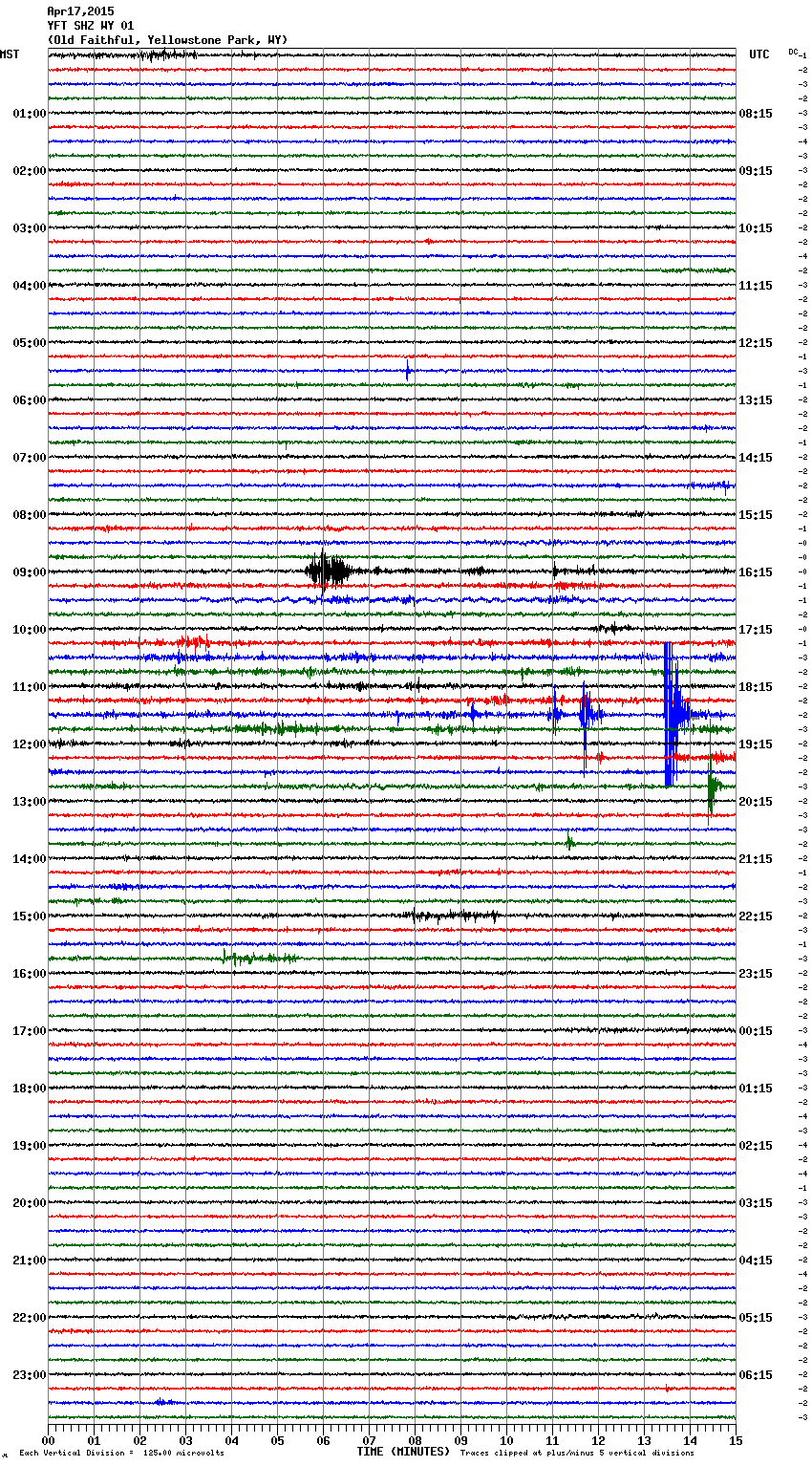This screenshot has height=1466, width=812.
Task: Select the 11:00 MST time label
Action: (29, 687)
